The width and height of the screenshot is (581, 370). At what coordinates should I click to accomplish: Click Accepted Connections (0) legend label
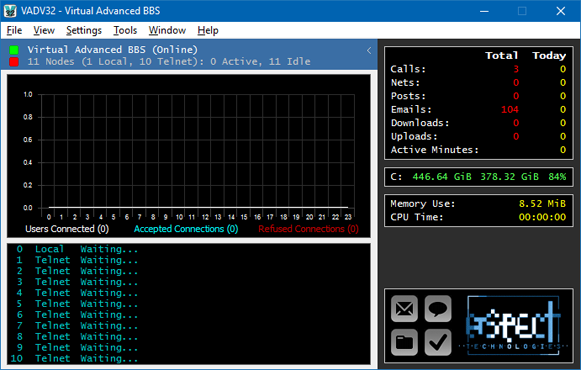click(x=186, y=229)
